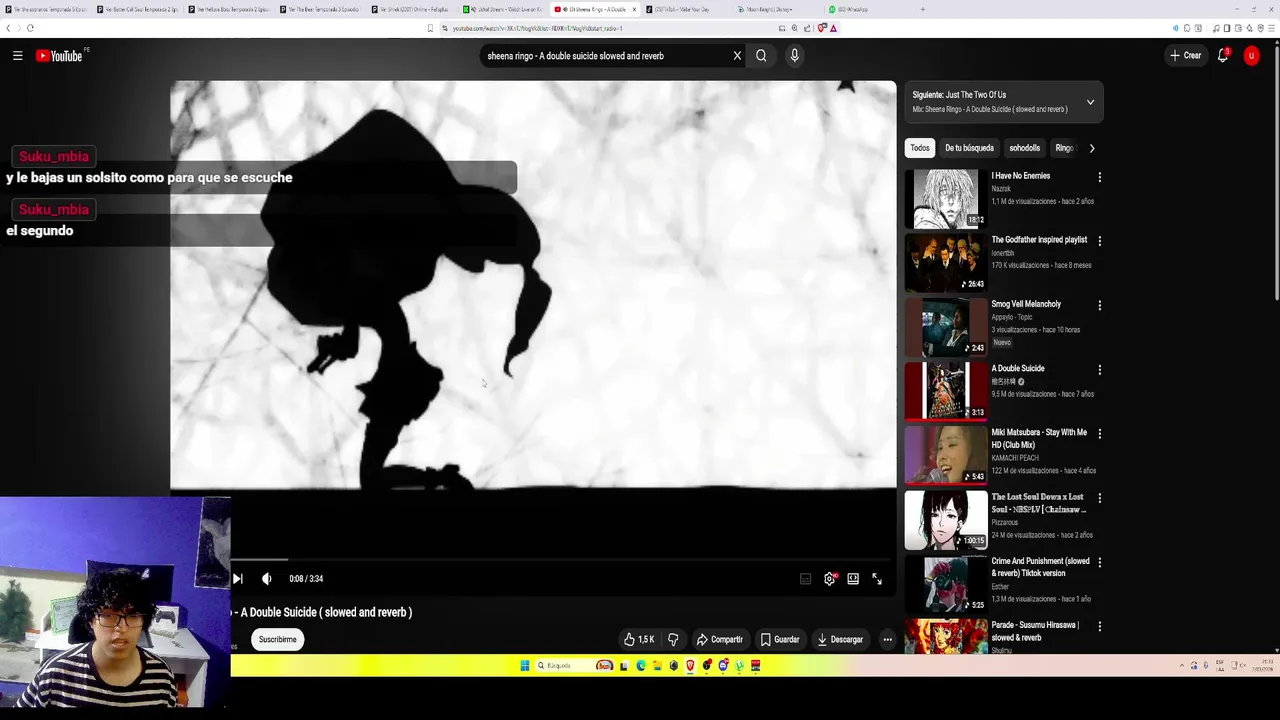Click the Crear button
Viewport: 1280px width, 720px height.
click(x=1186, y=56)
